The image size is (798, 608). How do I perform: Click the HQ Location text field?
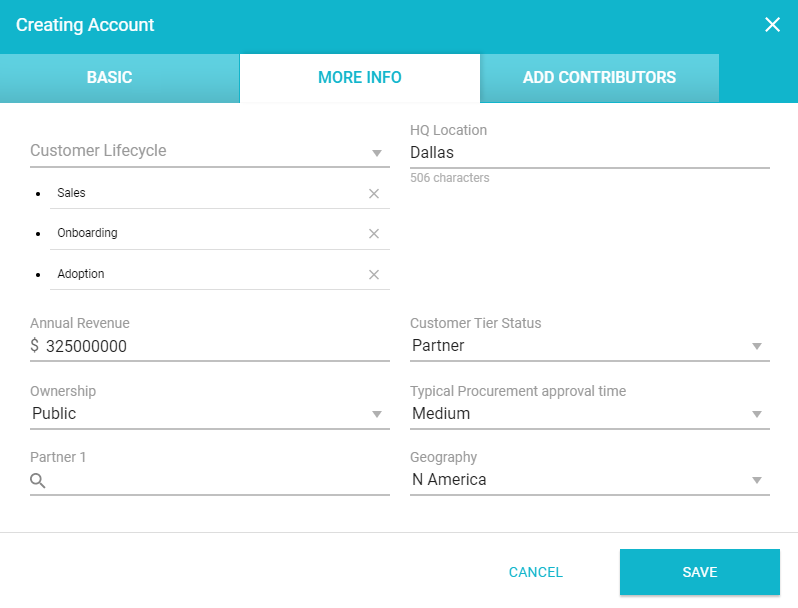coord(589,153)
